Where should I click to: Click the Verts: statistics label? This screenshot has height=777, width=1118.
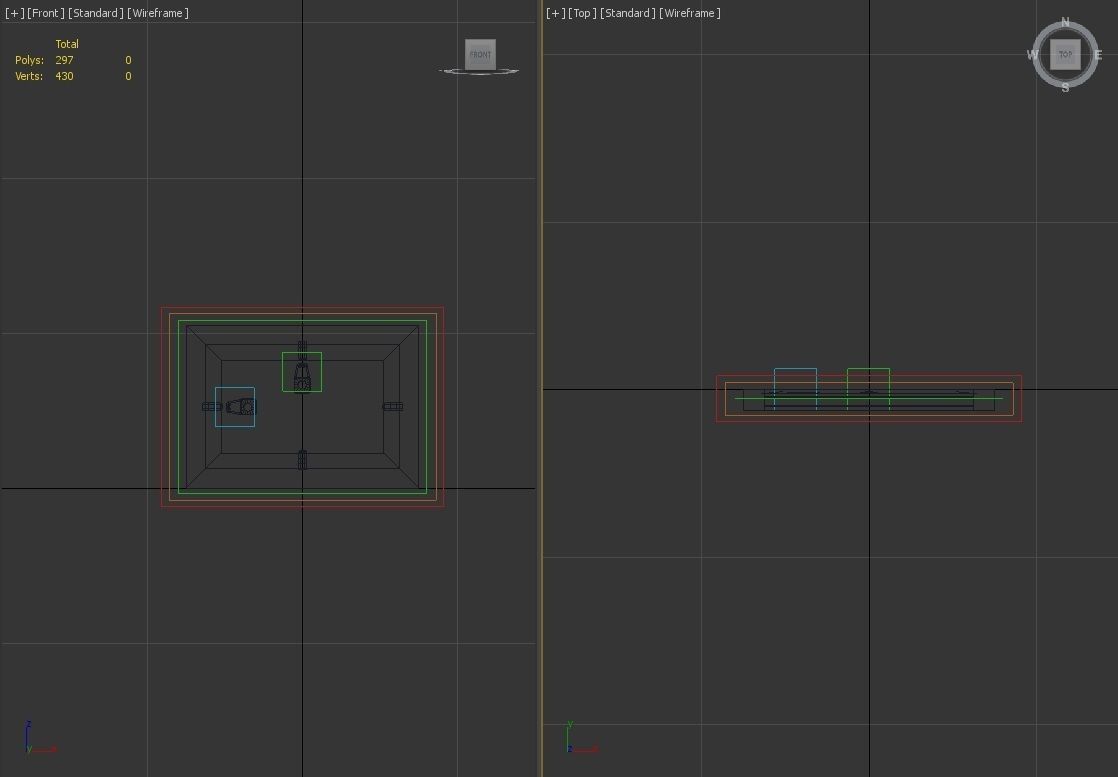[29, 76]
